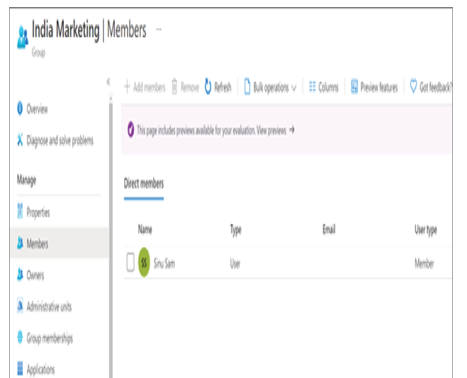Click the purple preview banner icon

(131, 130)
